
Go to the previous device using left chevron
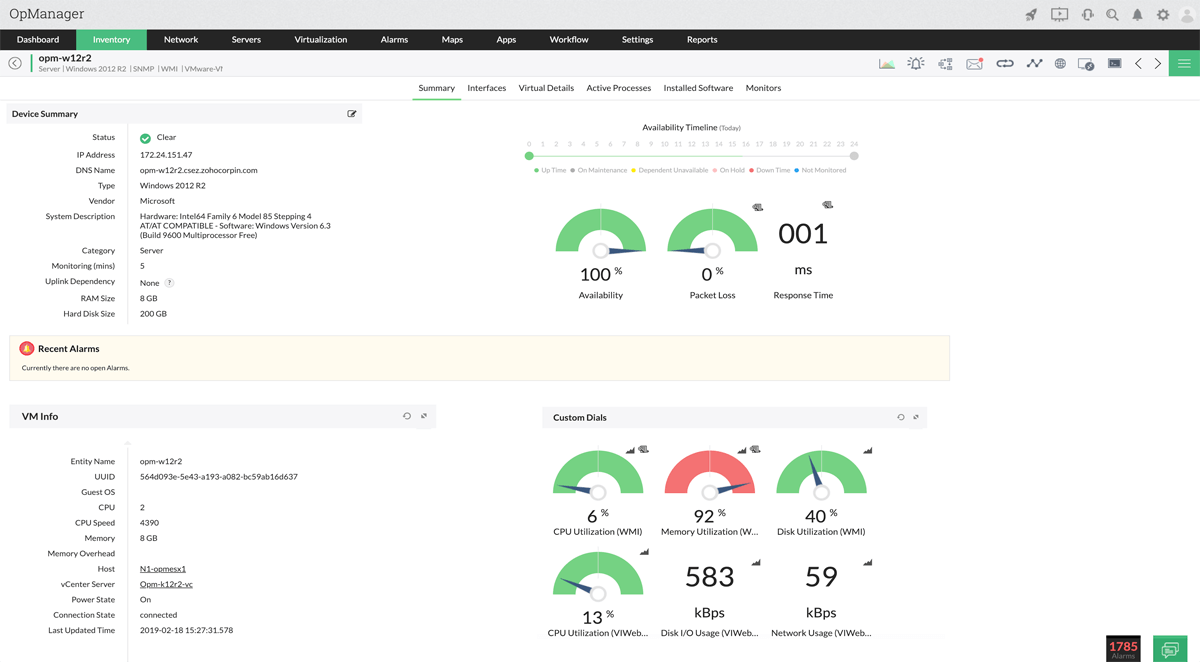point(1138,62)
